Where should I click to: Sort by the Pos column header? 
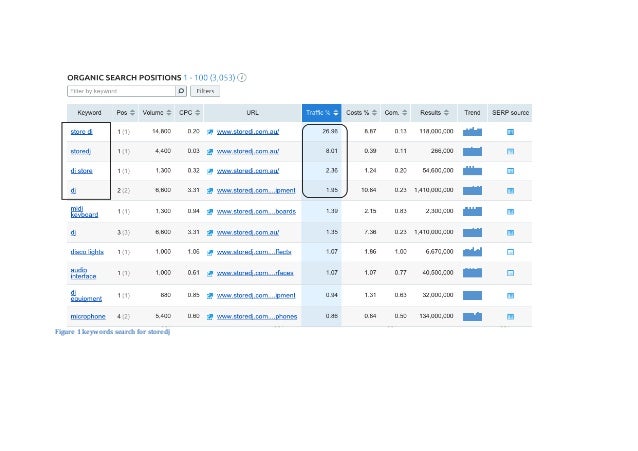125,113
